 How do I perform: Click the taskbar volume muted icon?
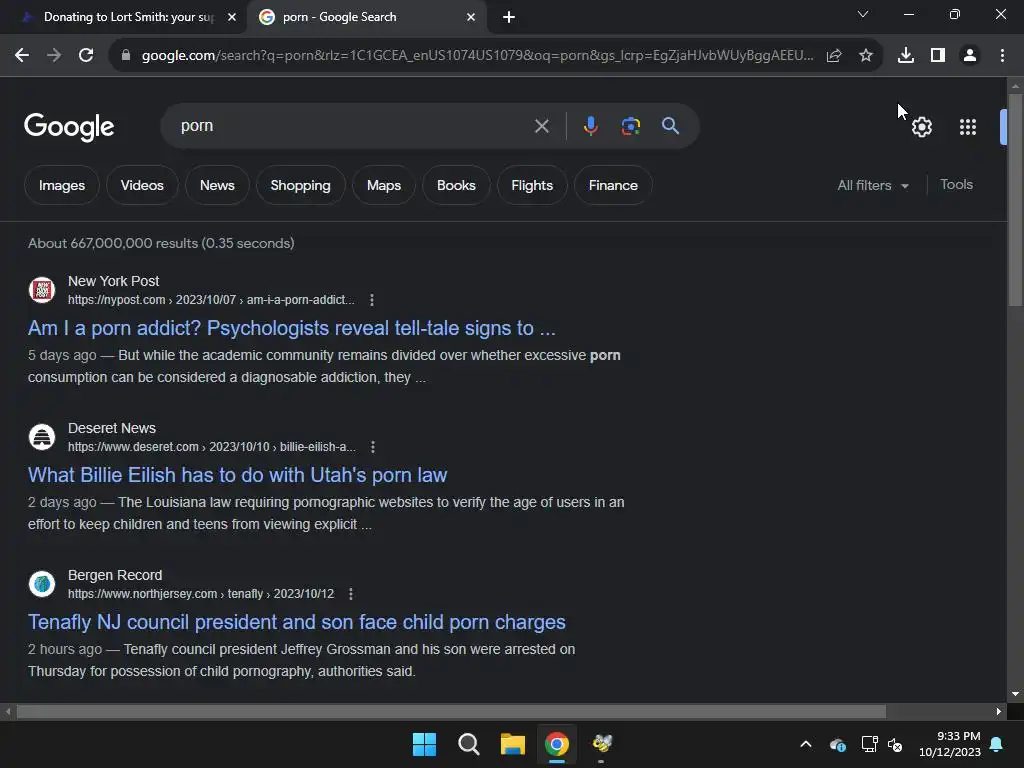[895, 744]
